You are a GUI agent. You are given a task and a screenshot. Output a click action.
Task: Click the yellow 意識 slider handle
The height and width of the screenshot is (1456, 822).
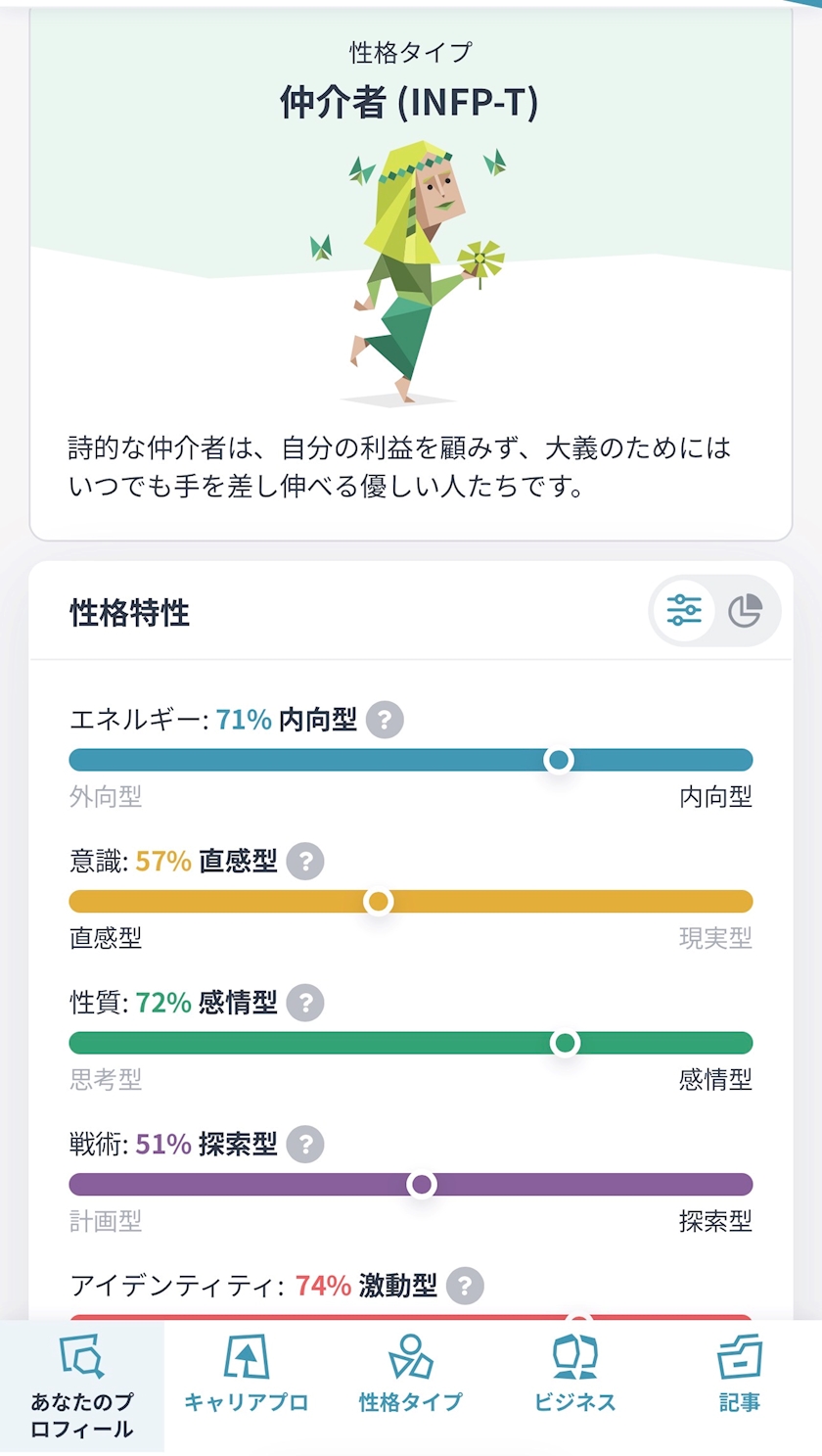(379, 901)
